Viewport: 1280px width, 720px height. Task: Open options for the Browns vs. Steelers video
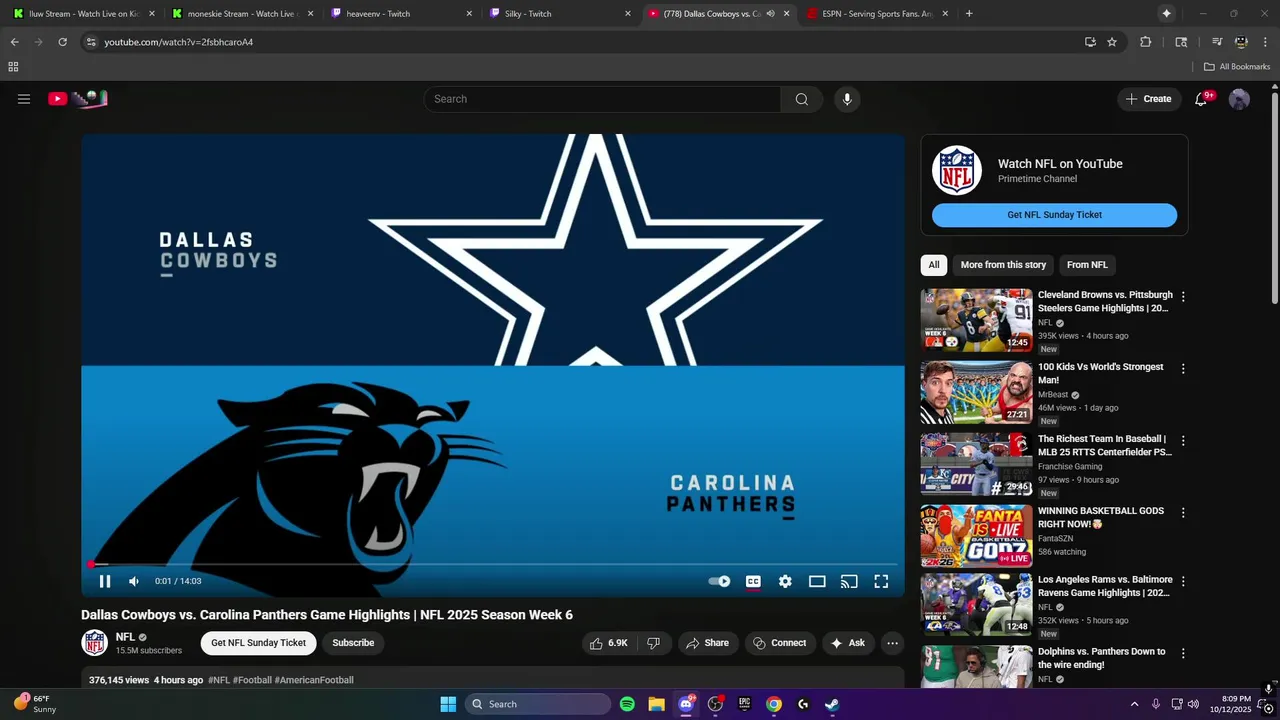coord(1183,297)
